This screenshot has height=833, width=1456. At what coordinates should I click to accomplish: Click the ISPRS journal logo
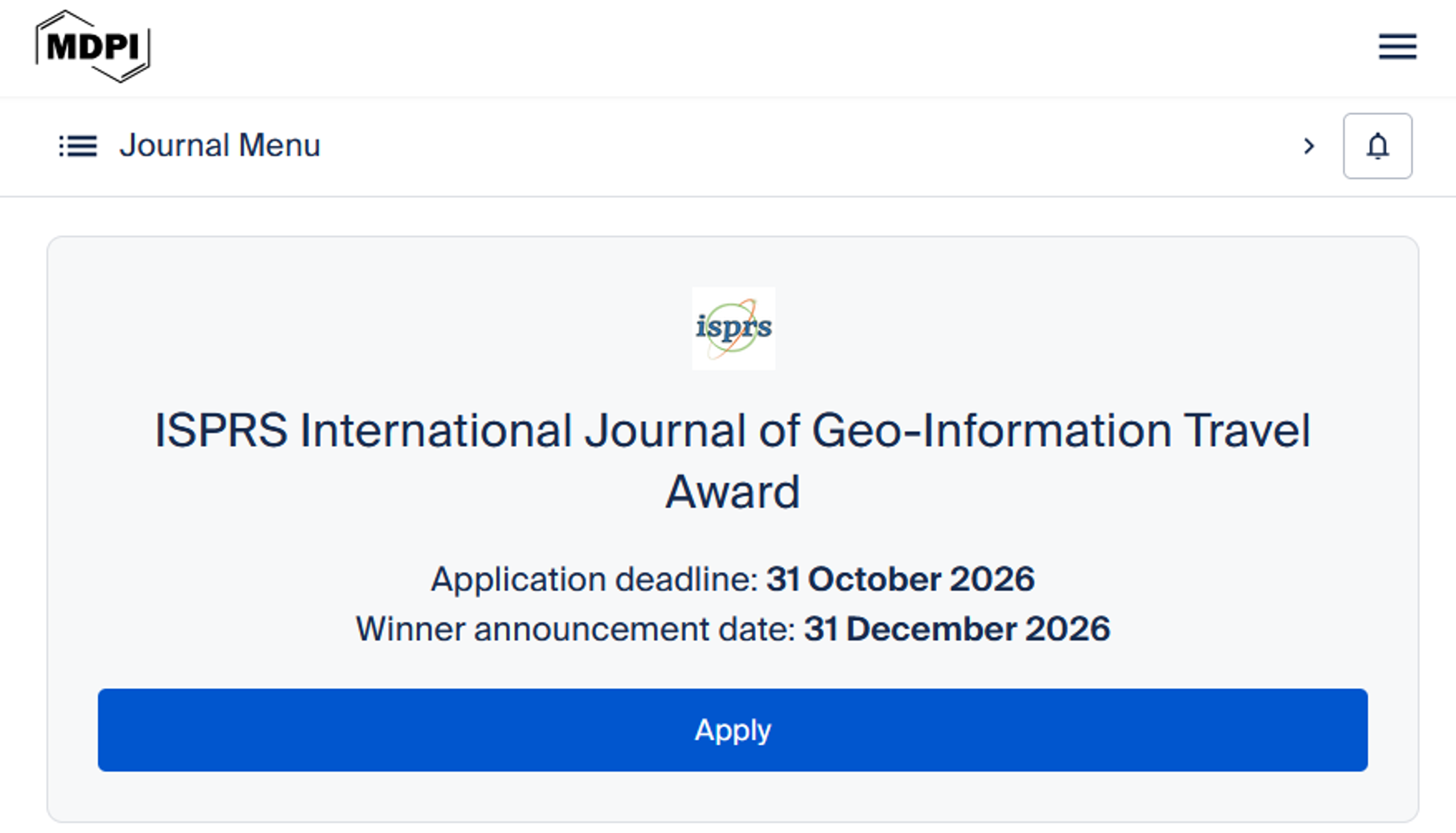click(x=733, y=329)
